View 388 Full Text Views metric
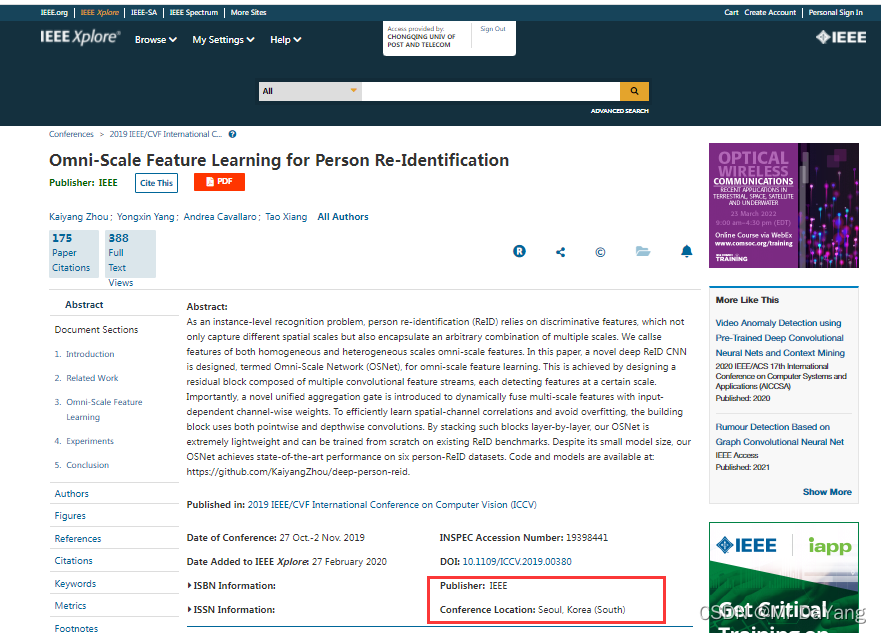Screen dimensions: 881x633 (130, 254)
